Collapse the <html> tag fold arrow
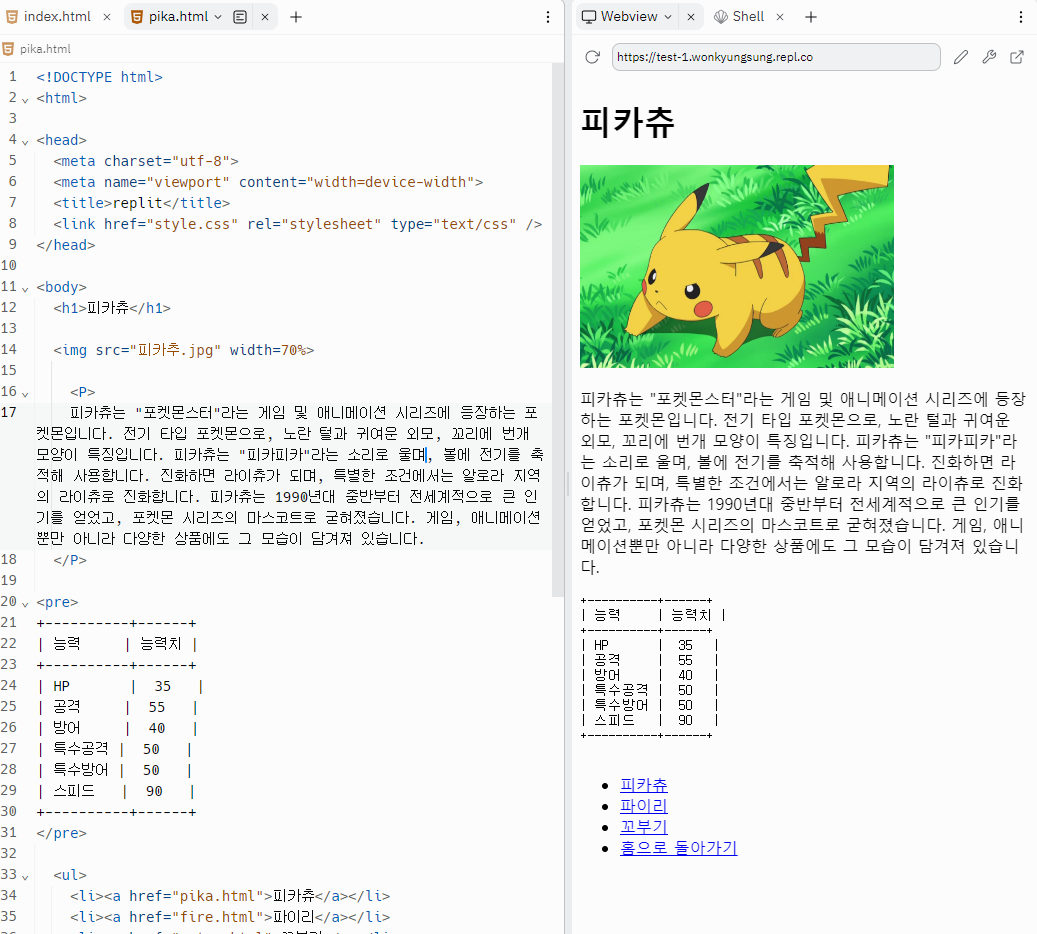 tap(25, 101)
